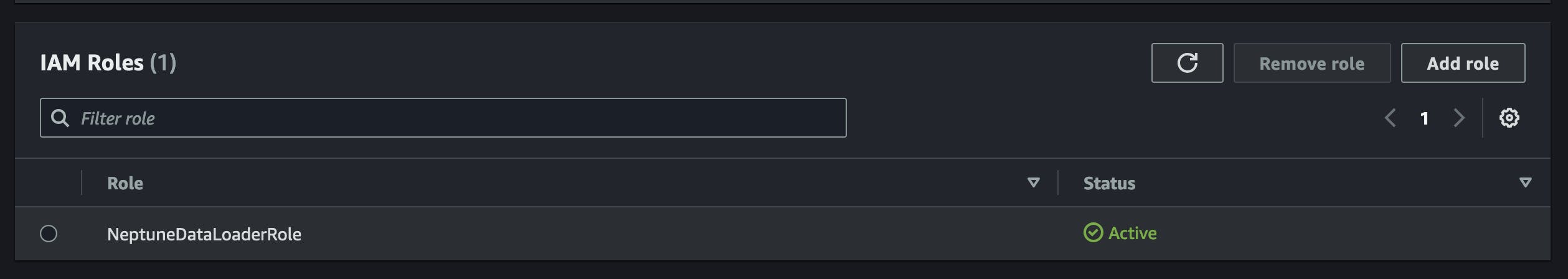
Task: Click the Status column header label
Action: point(1109,183)
